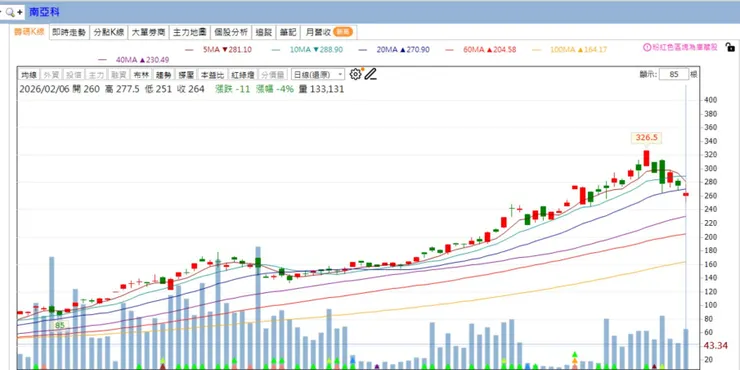Open the 筆記 tab
This screenshot has width=740, height=370.
tap(288, 33)
